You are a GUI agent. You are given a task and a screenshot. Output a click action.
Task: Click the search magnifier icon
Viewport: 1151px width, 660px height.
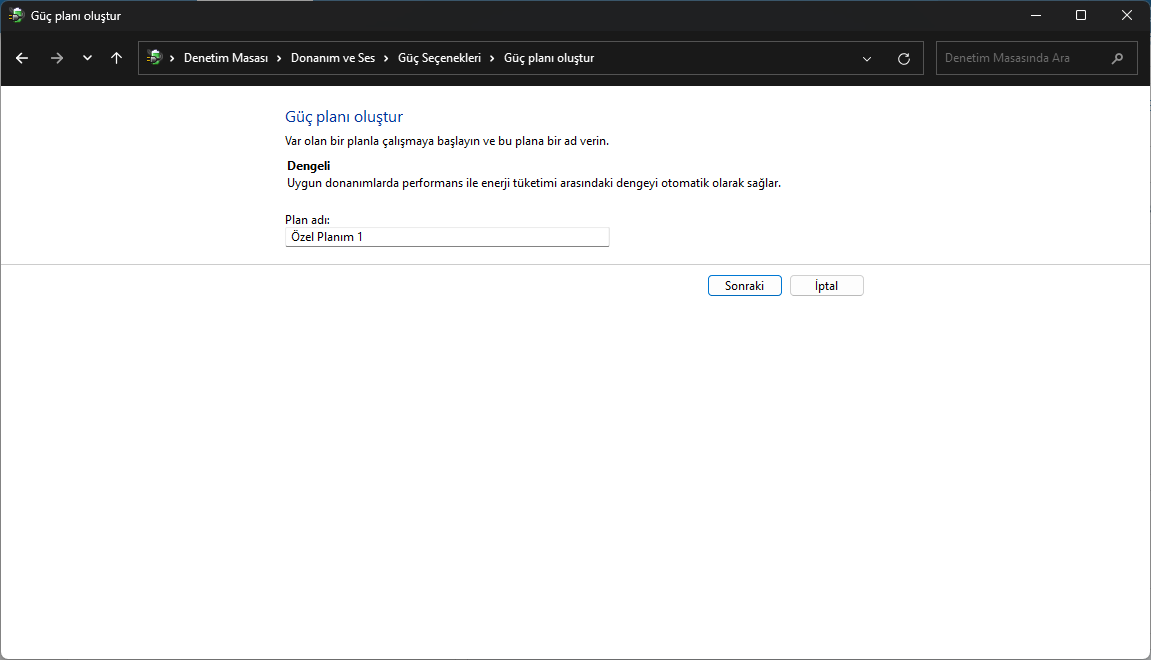click(1117, 58)
